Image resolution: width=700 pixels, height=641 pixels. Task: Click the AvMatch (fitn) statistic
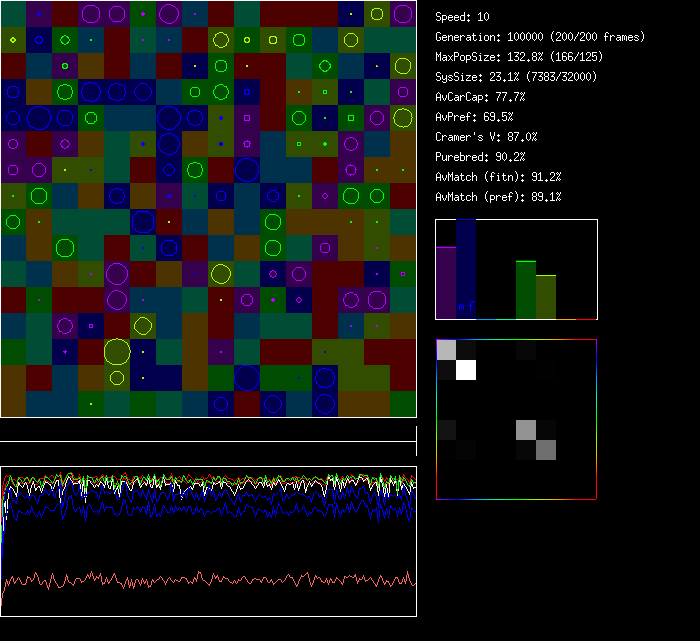(498, 177)
